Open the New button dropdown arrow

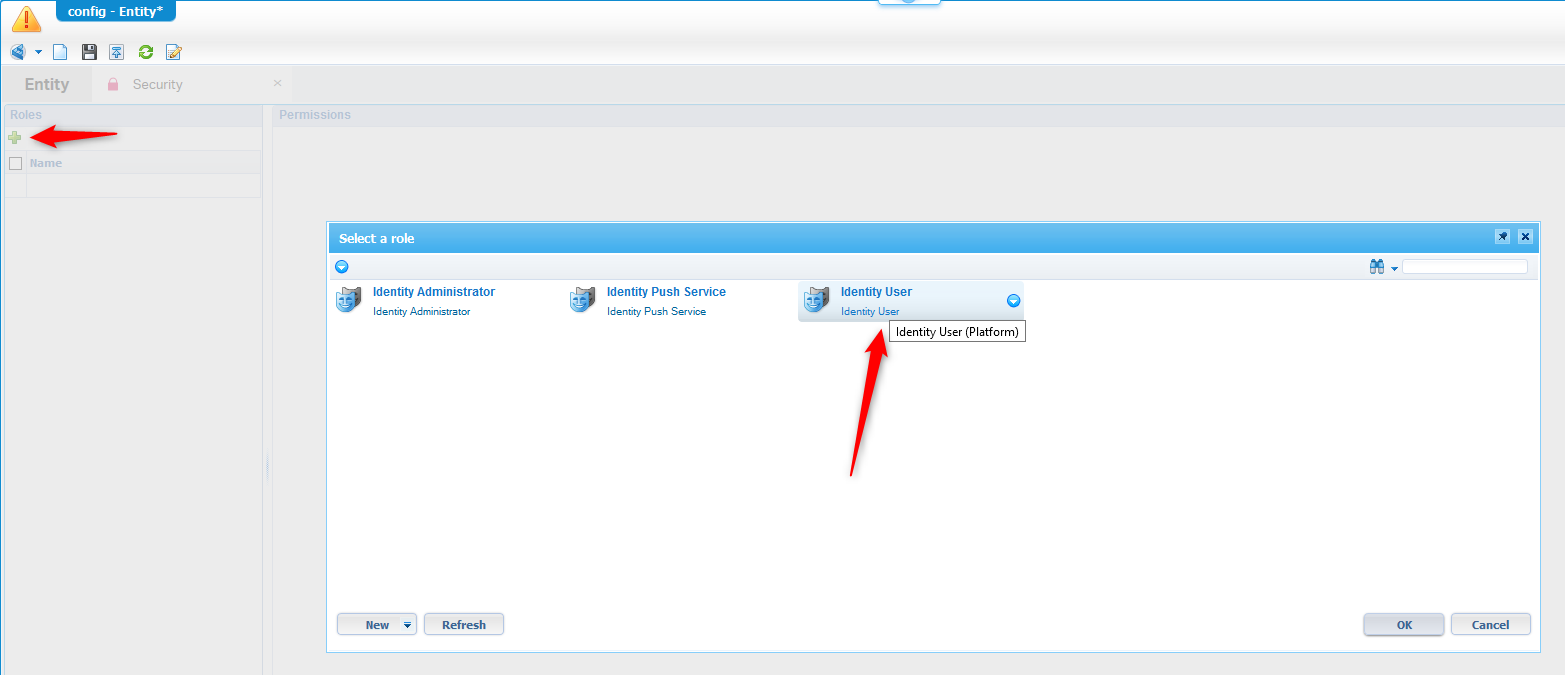pos(407,625)
